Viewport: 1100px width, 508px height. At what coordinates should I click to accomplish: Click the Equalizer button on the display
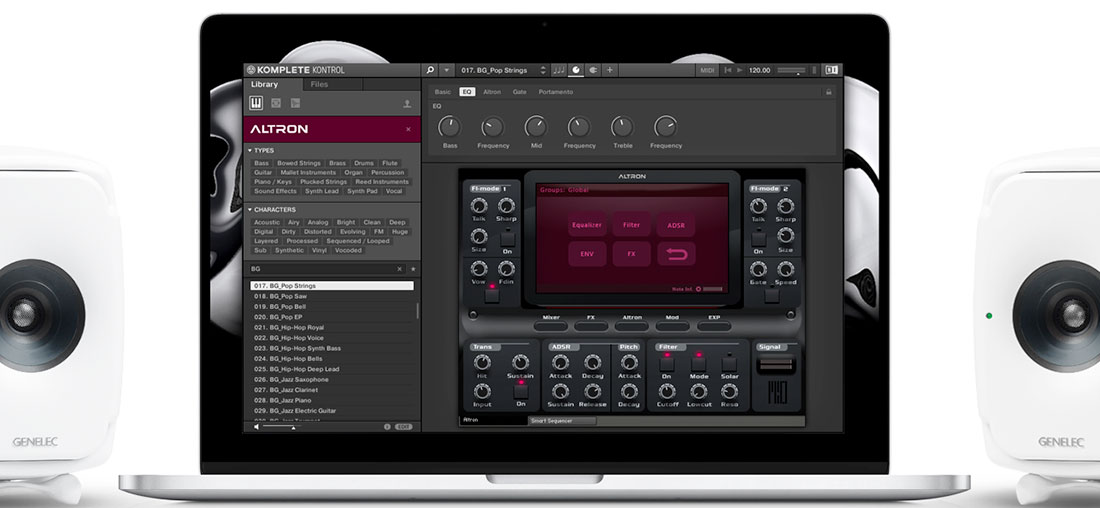tap(587, 225)
